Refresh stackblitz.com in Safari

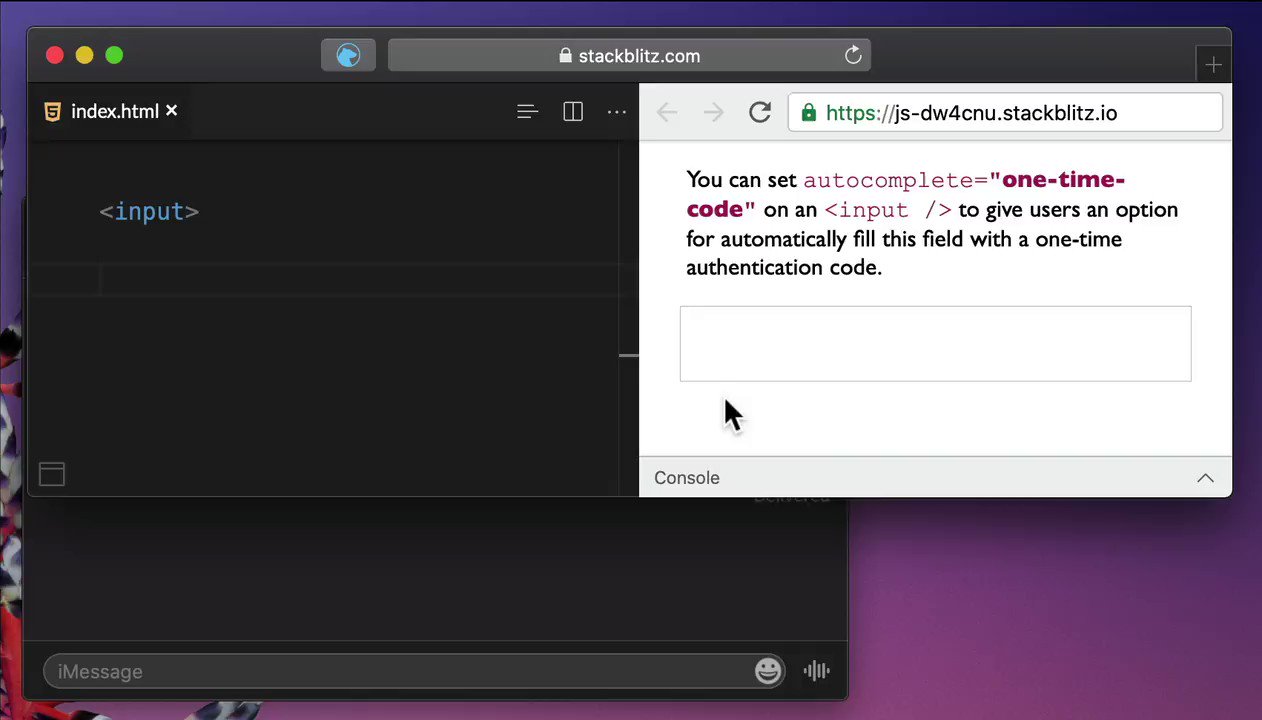click(x=853, y=55)
